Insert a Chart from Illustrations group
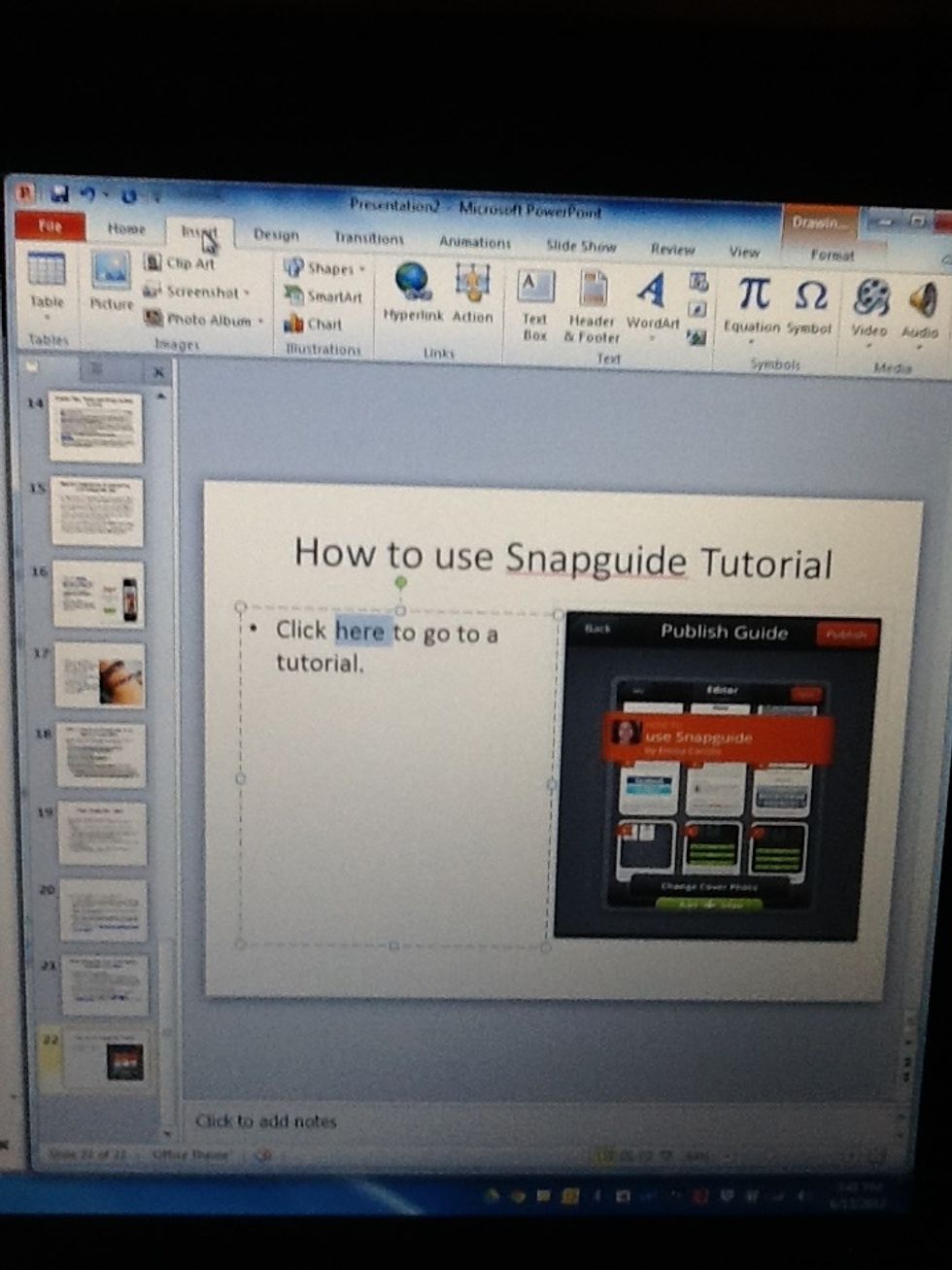The height and width of the screenshot is (1270, 952). pyautogui.click(x=313, y=324)
